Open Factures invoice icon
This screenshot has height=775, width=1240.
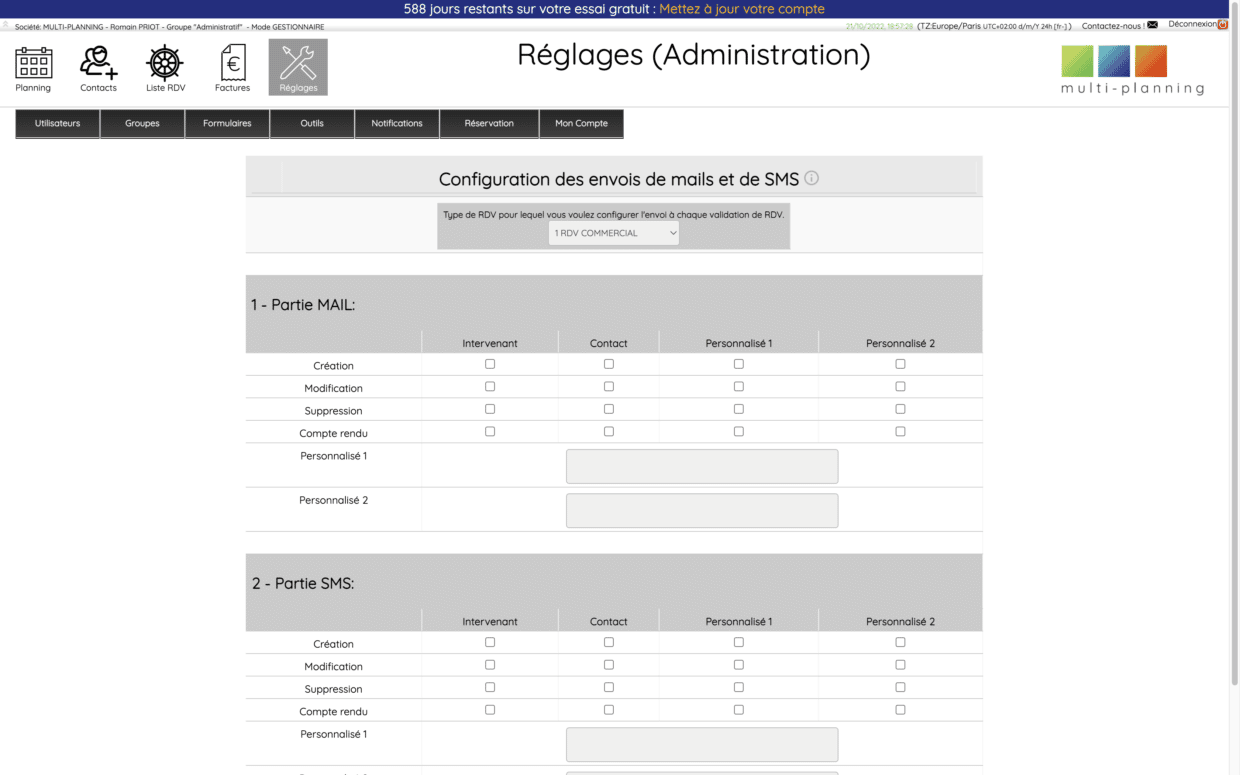[232, 64]
